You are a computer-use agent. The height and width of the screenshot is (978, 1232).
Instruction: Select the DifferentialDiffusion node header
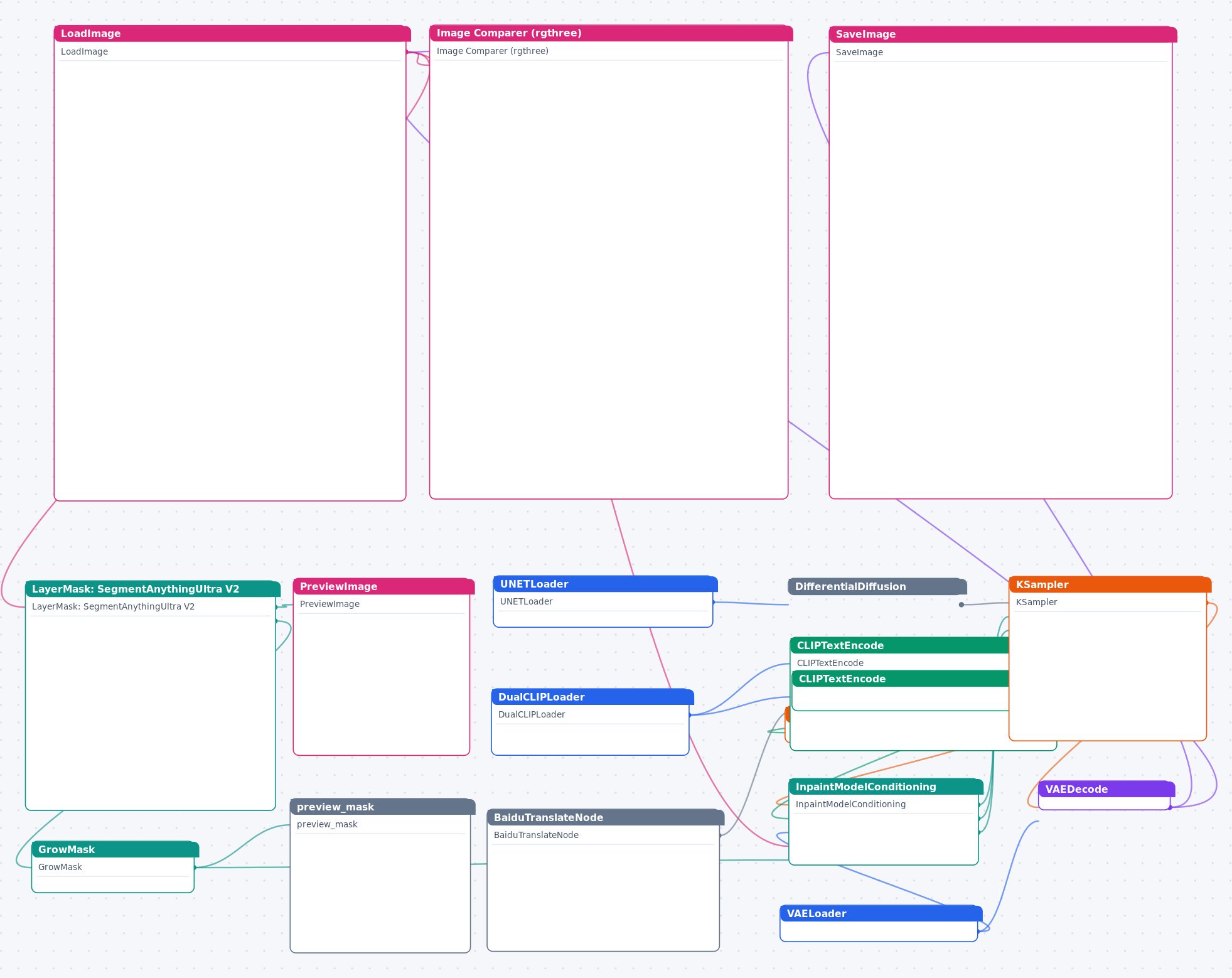tap(877, 586)
